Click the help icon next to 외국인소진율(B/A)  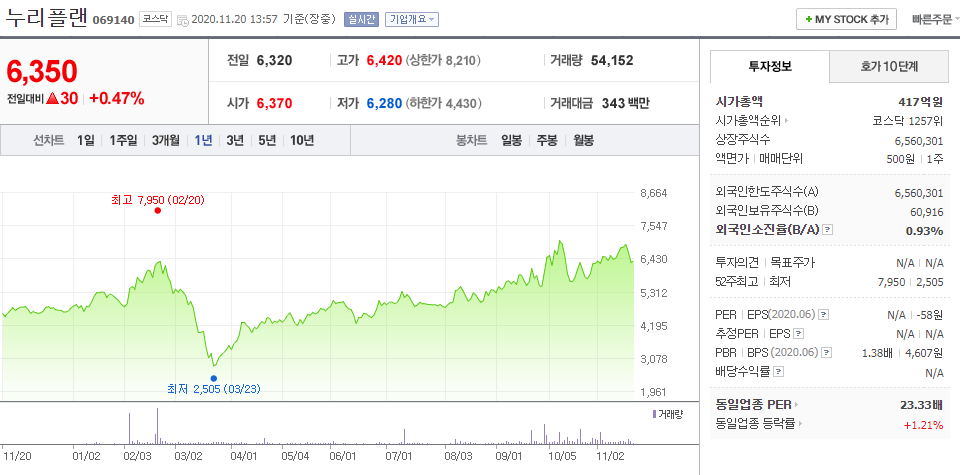(x=828, y=230)
